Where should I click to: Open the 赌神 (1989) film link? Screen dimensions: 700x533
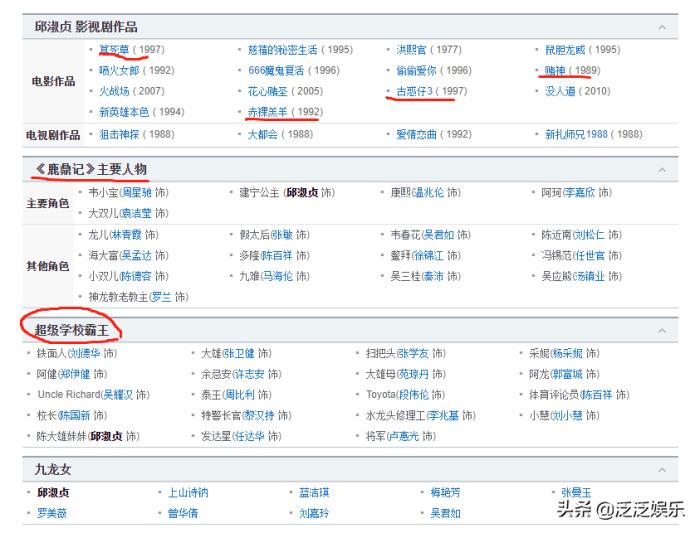point(553,70)
